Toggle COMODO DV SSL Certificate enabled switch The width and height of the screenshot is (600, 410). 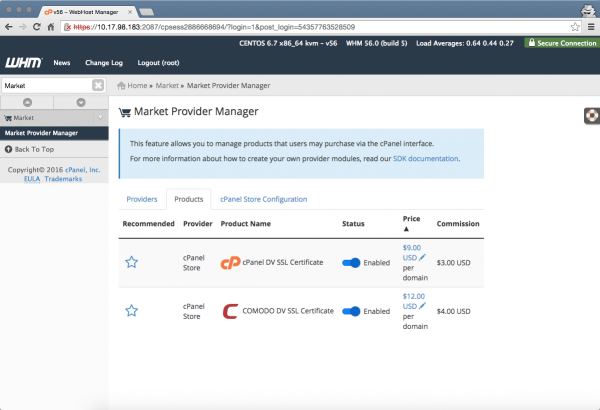[351, 311]
